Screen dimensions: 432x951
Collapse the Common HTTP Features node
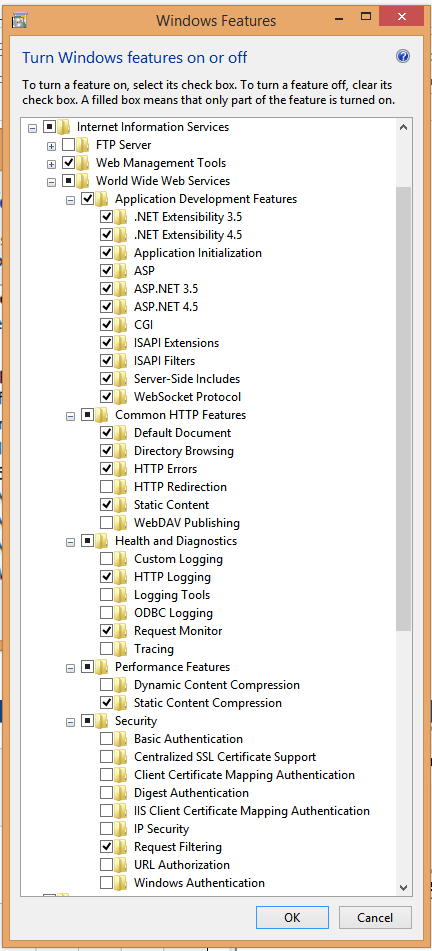pos(70,416)
